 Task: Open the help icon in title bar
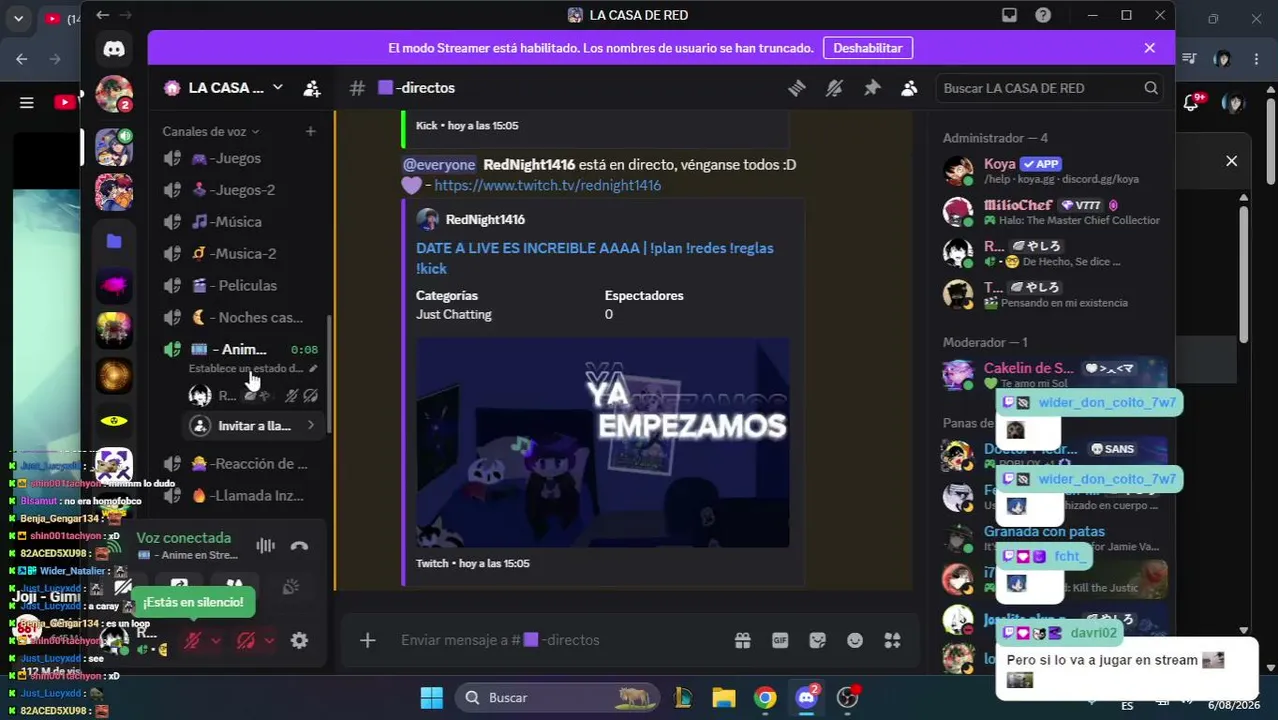tap(1043, 15)
